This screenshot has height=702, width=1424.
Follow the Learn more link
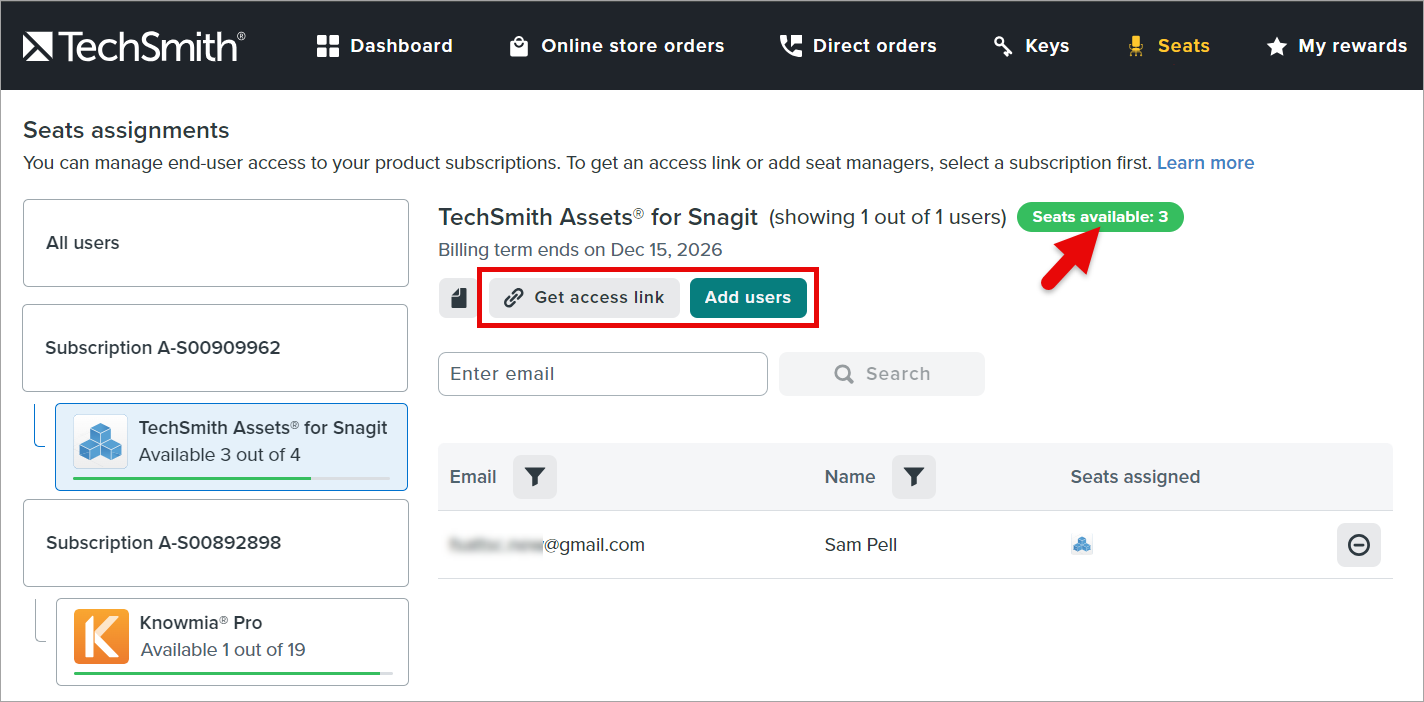click(x=1205, y=163)
